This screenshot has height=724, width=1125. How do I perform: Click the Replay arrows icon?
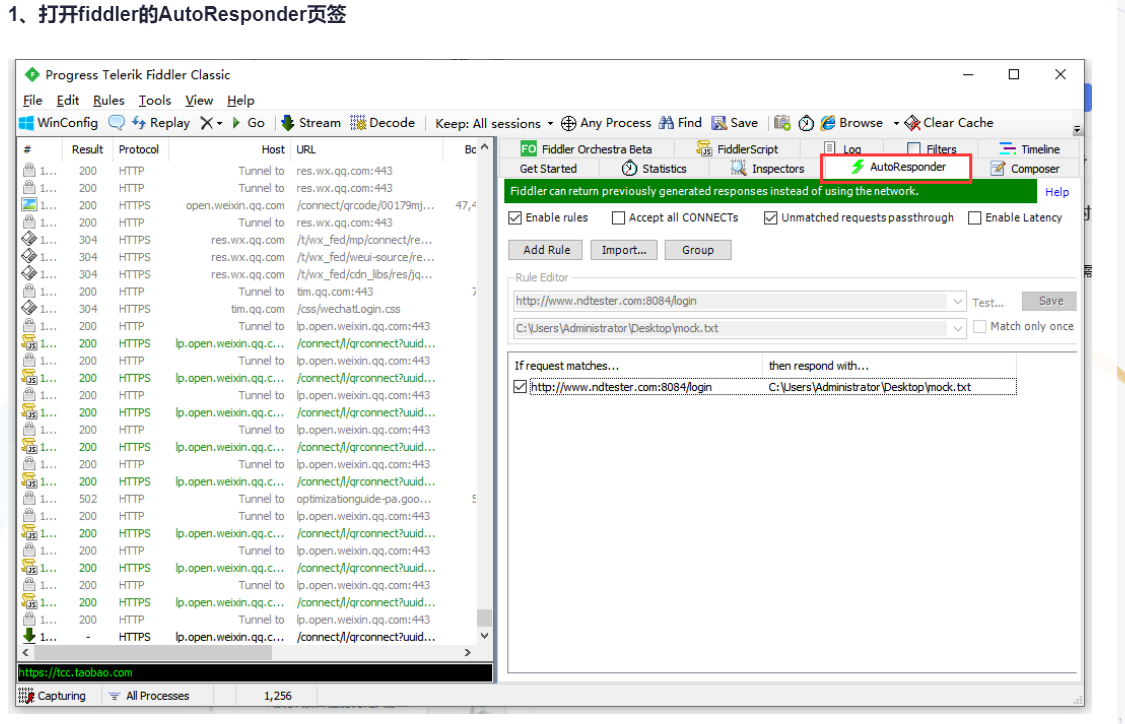click(x=139, y=123)
